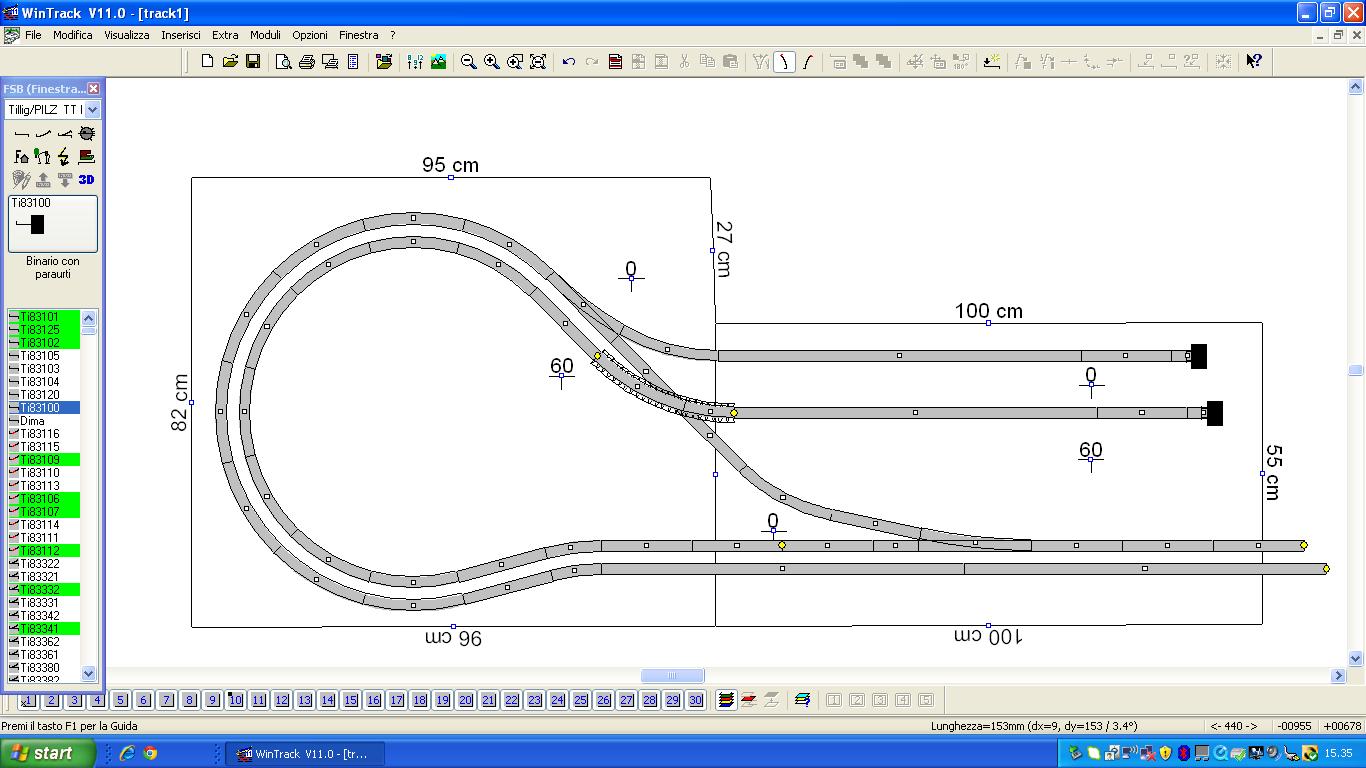Viewport: 1366px width, 768px height.
Task: Select Ti83101 in the track list
Action: pos(44,317)
